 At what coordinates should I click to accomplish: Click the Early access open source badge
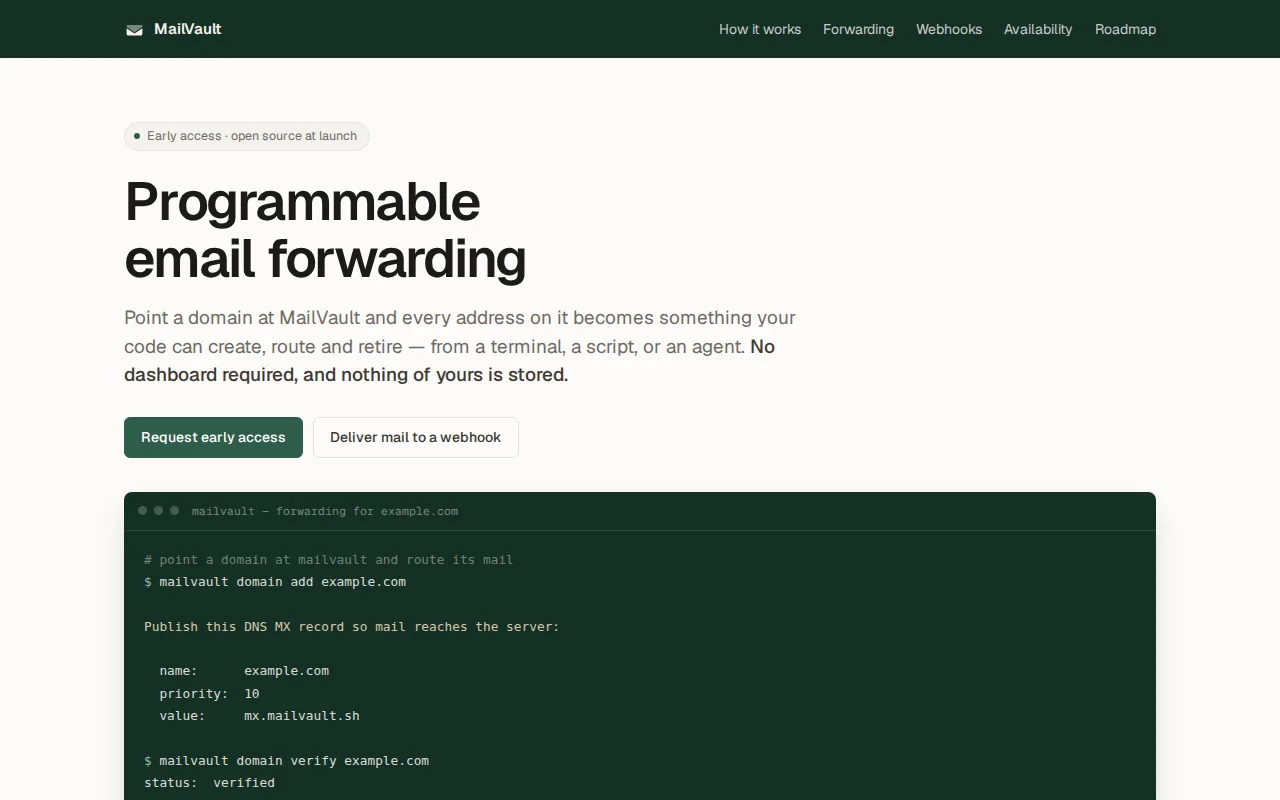click(247, 136)
